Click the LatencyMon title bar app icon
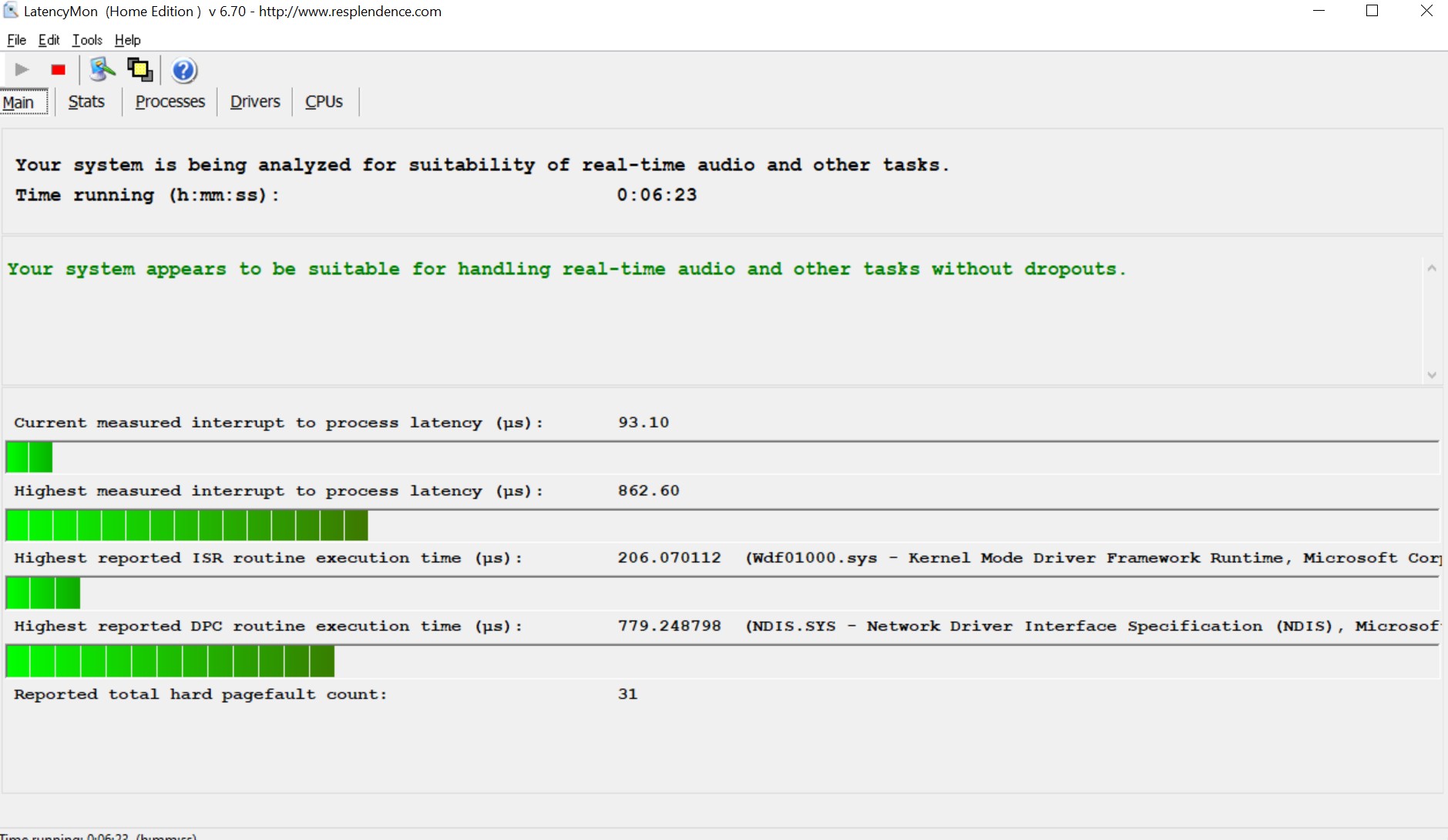This screenshot has width=1448, height=840. 11,11
